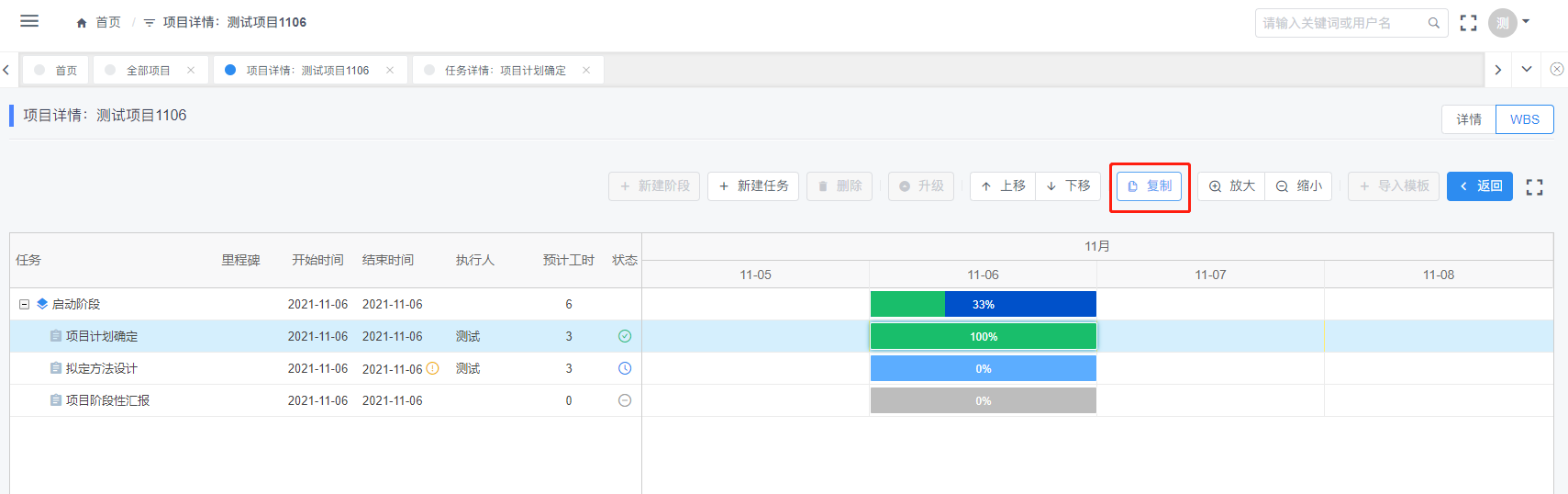Viewport: 1568px width, 494px height.
Task: Click the blue clock status icon of 拟定方法设计
Action: tap(625, 368)
